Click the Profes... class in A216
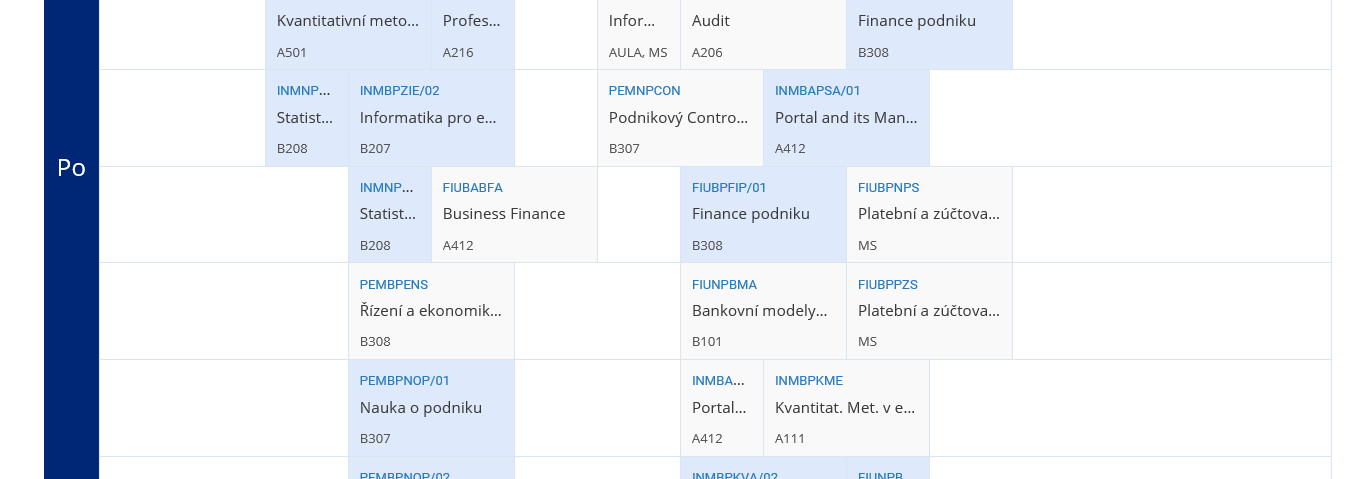 tap(473, 34)
